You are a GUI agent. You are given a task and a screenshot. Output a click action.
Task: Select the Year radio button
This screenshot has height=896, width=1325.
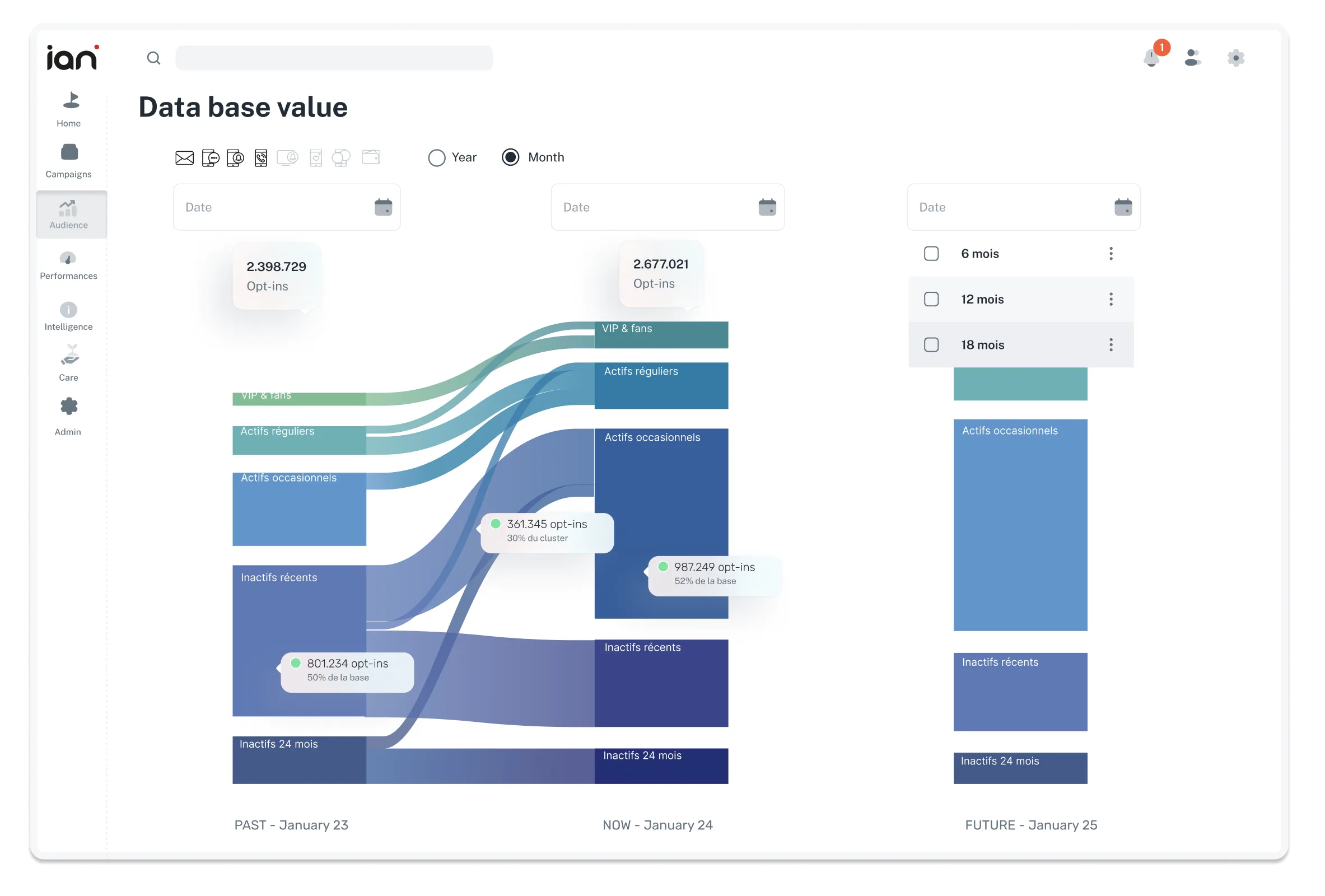pyautogui.click(x=437, y=157)
